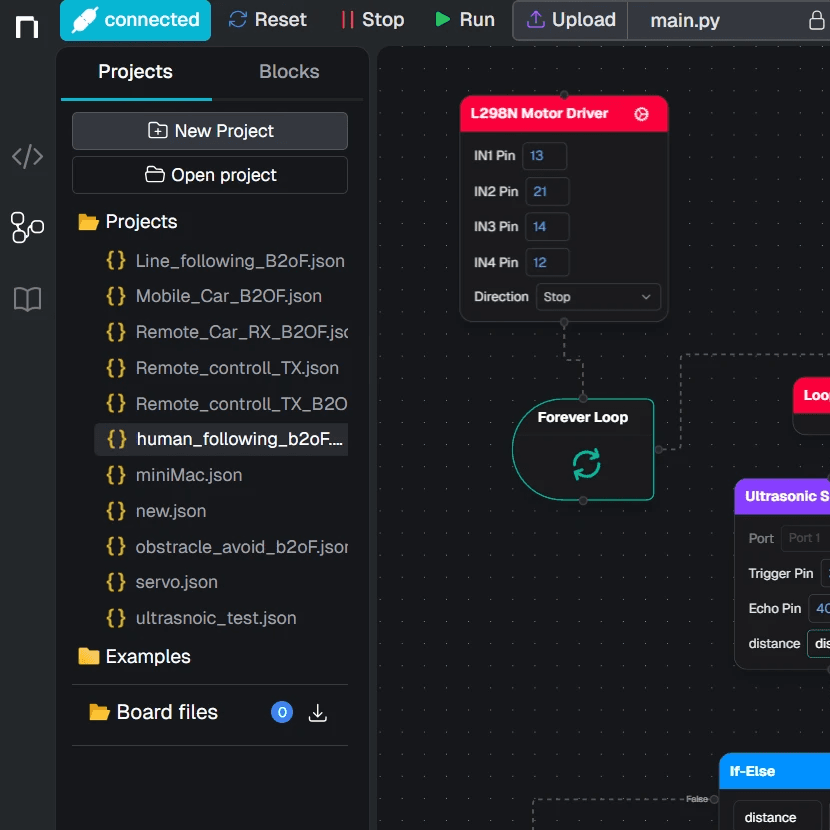The height and width of the screenshot is (830, 830).
Task: Expand the Board files folder
Action: [154, 712]
